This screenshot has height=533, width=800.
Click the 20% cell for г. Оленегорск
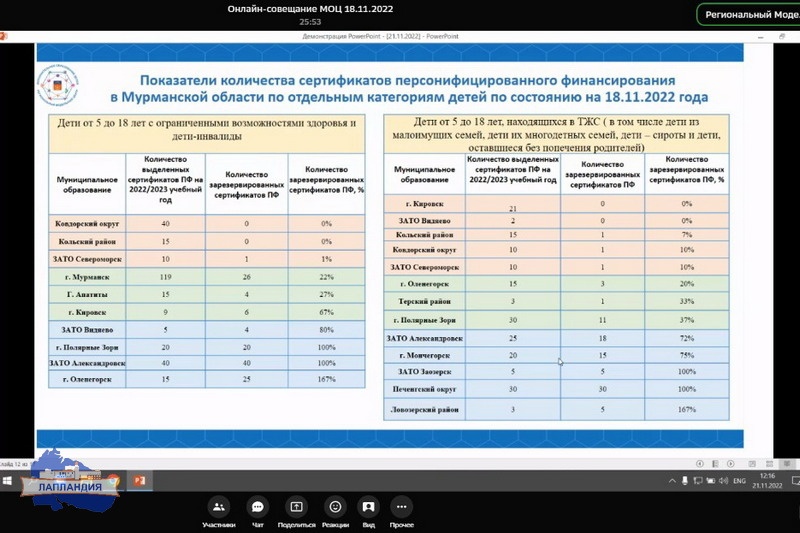pyautogui.click(x=687, y=284)
